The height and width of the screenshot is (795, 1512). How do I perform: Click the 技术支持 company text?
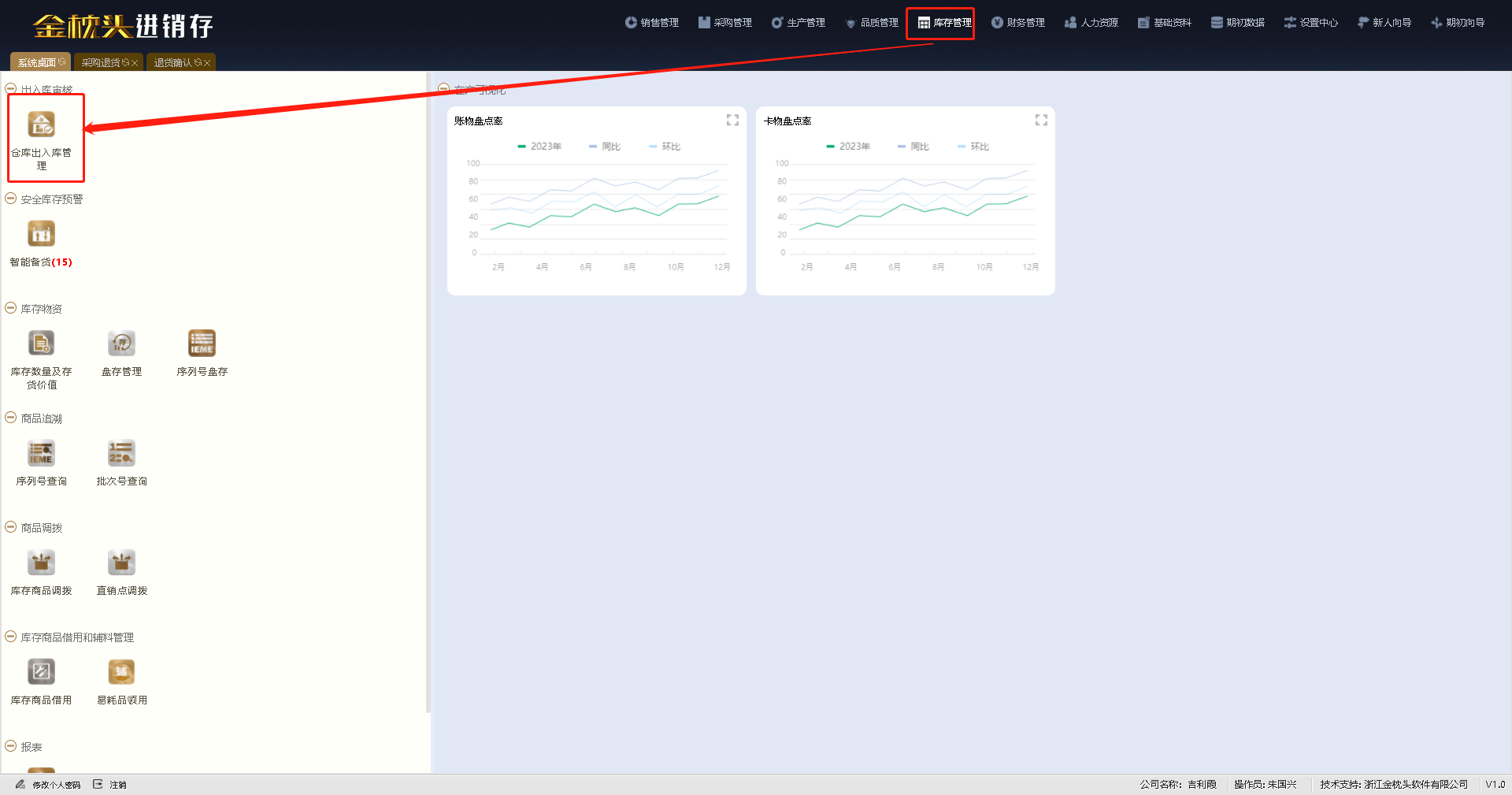click(1394, 785)
